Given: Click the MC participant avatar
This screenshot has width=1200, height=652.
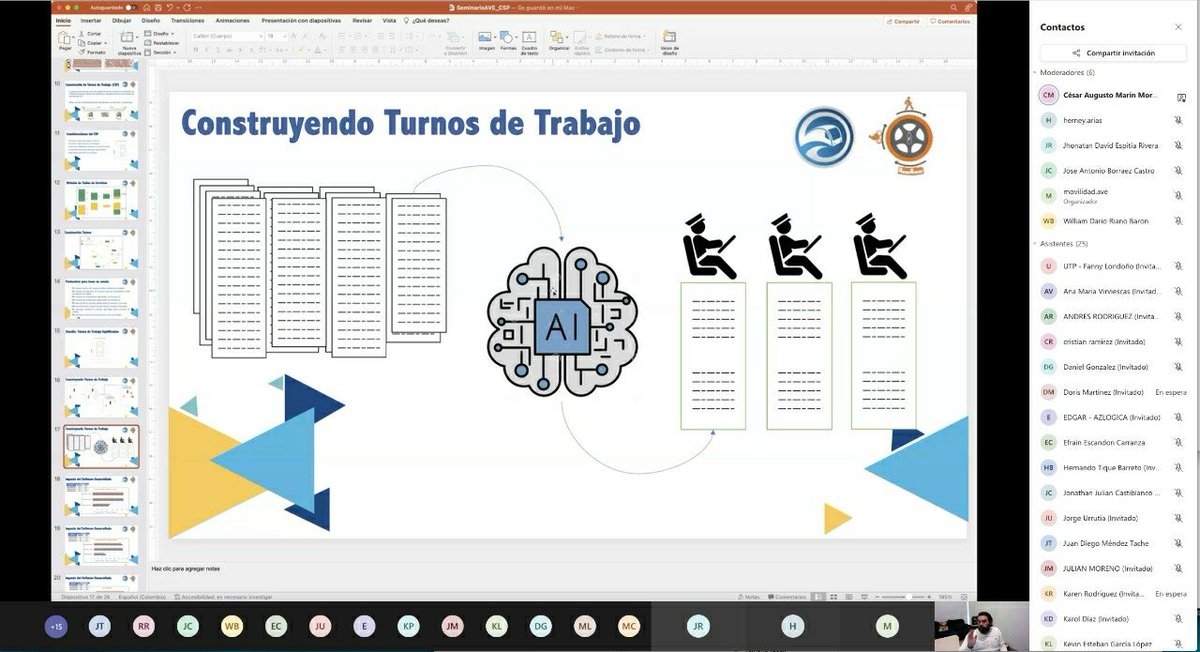Looking at the screenshot, I should [628, 626].
